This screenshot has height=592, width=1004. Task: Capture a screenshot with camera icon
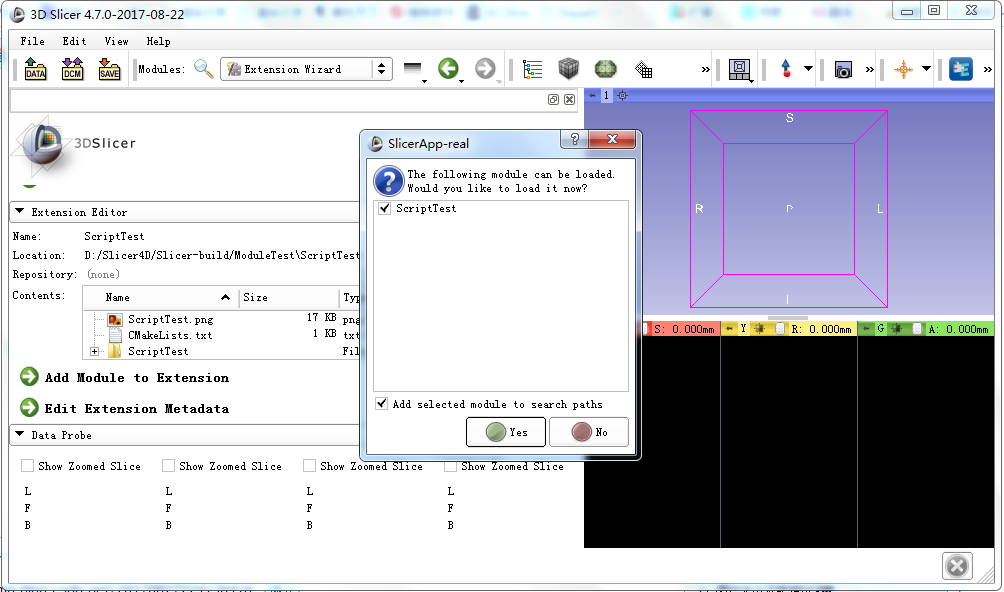[843, 69]
